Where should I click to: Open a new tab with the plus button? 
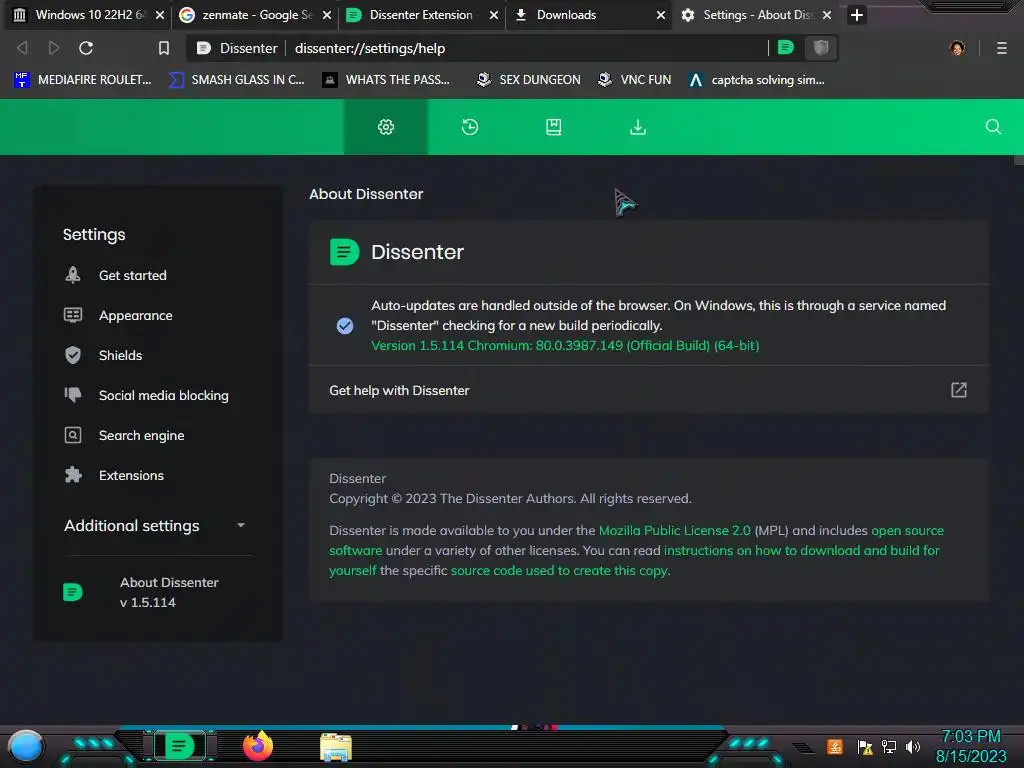[x=857, y=14]
